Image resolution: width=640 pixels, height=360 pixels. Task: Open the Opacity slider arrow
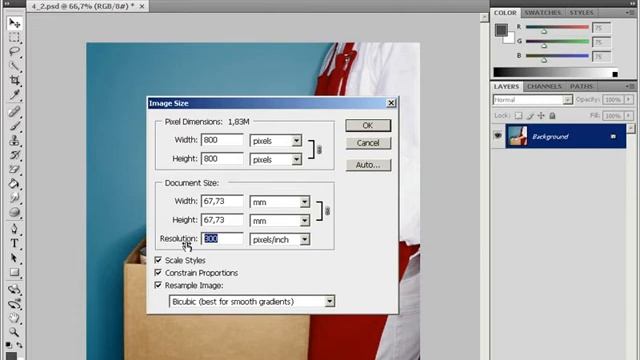[x=629, y=99]
